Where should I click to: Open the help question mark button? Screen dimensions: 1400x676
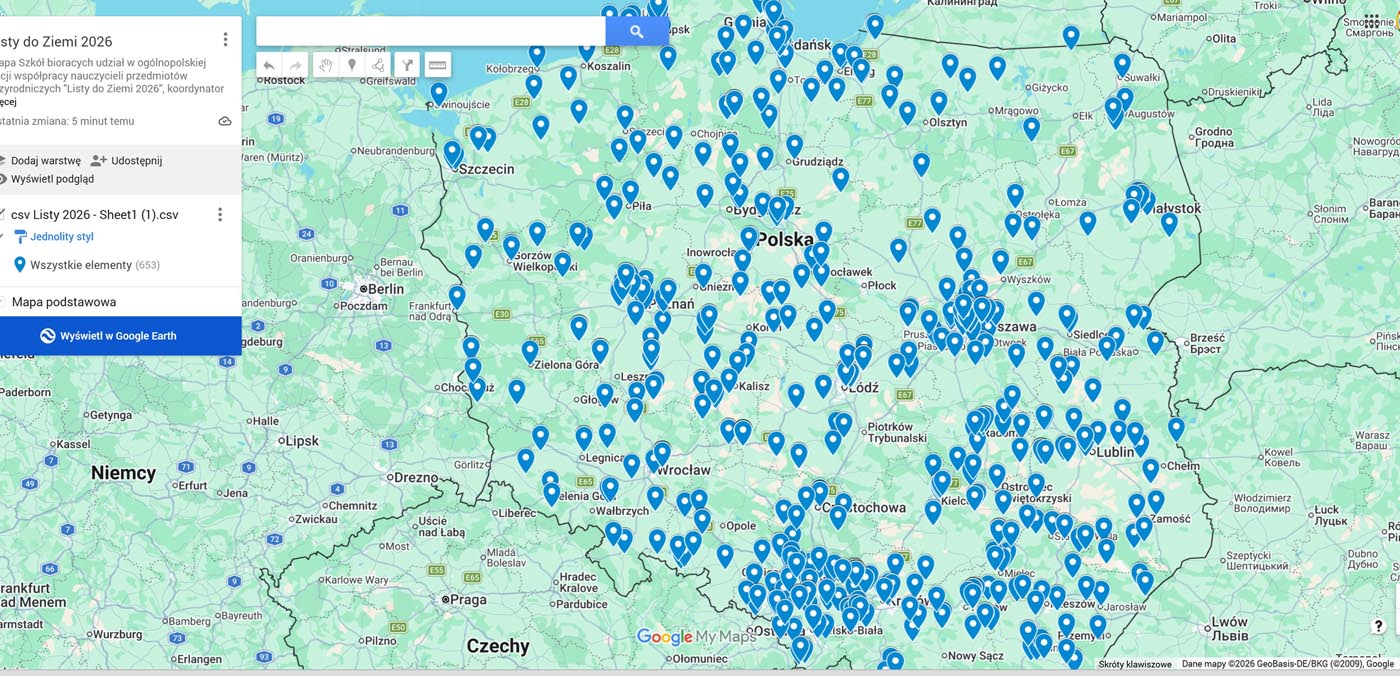coord(1377,626)
